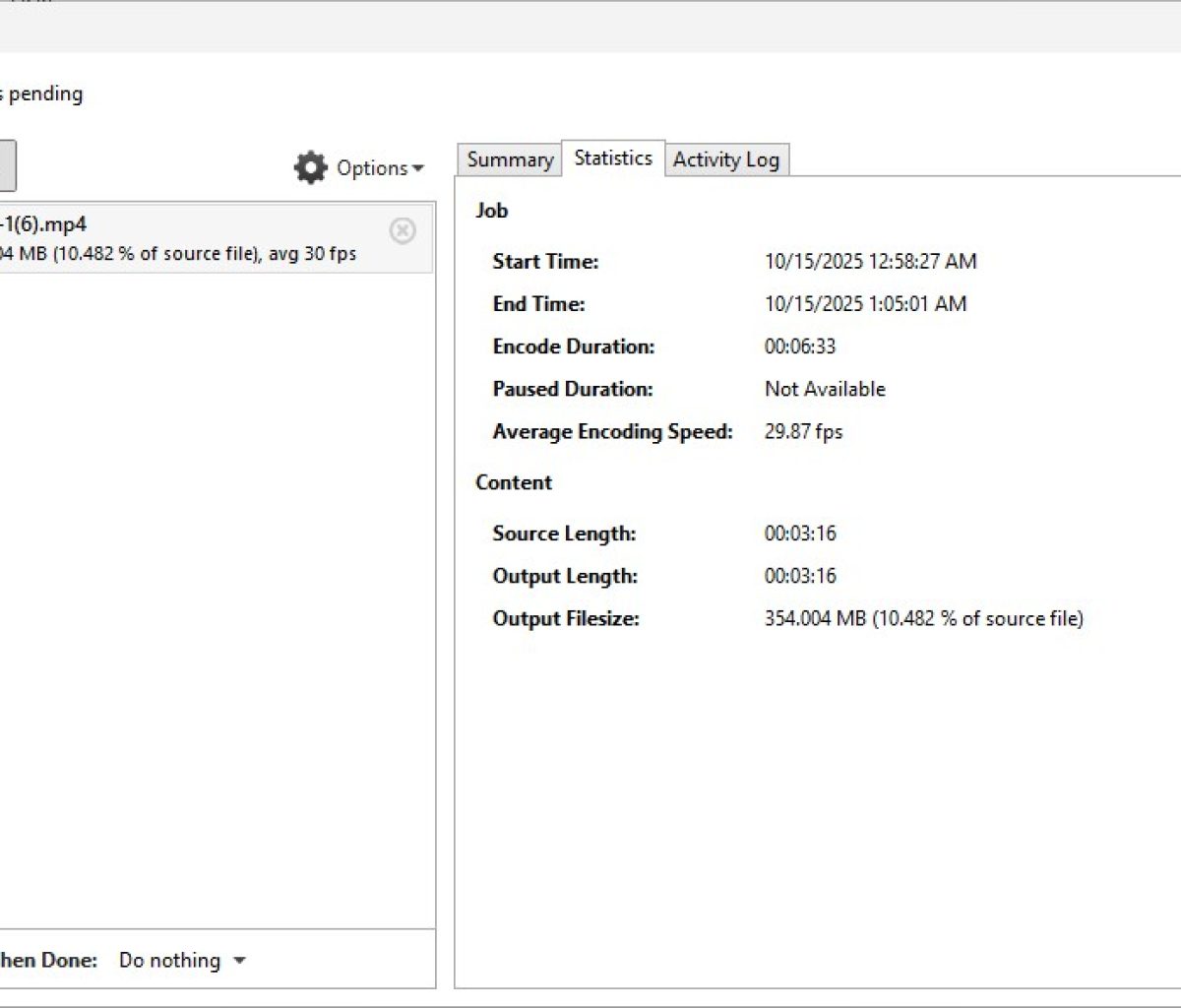Open the When Done 'Do nothing' dropdown
The height and width of the screenshot is (1008, 1181).
[x=181, y=960]
